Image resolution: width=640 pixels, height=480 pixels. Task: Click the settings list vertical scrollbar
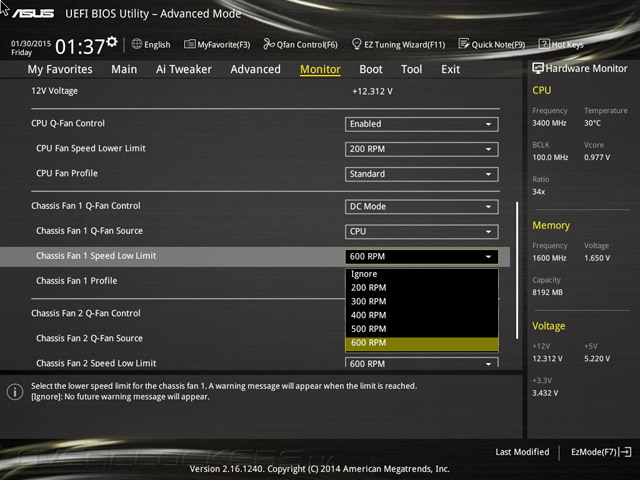[517, 270]
